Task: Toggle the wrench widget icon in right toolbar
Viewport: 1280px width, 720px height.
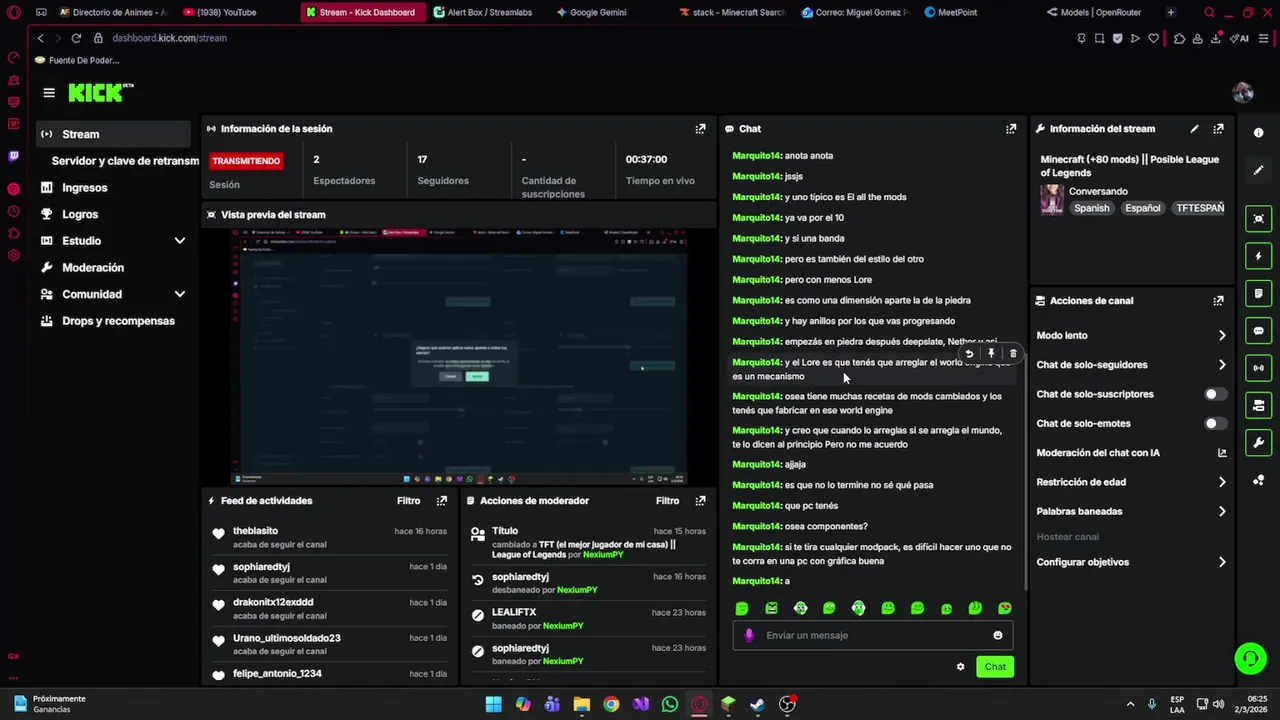Action: pos(1258,443)
